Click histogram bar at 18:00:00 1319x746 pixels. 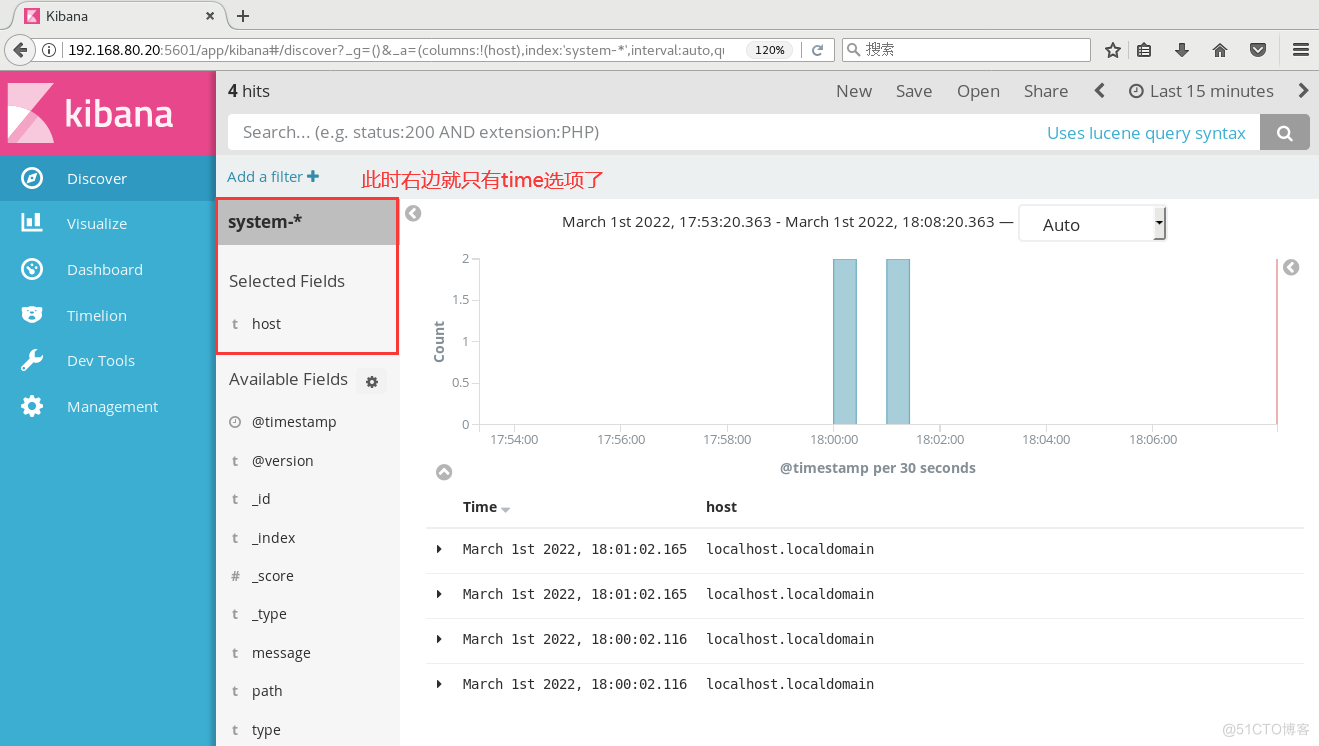pos(845,342)
